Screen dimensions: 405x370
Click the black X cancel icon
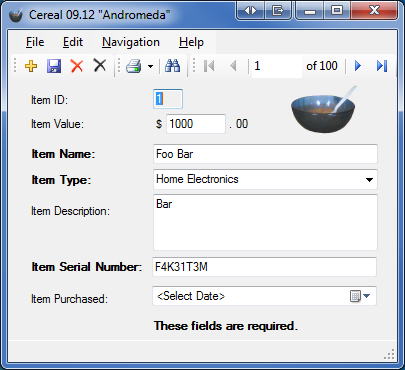[100, 65]
